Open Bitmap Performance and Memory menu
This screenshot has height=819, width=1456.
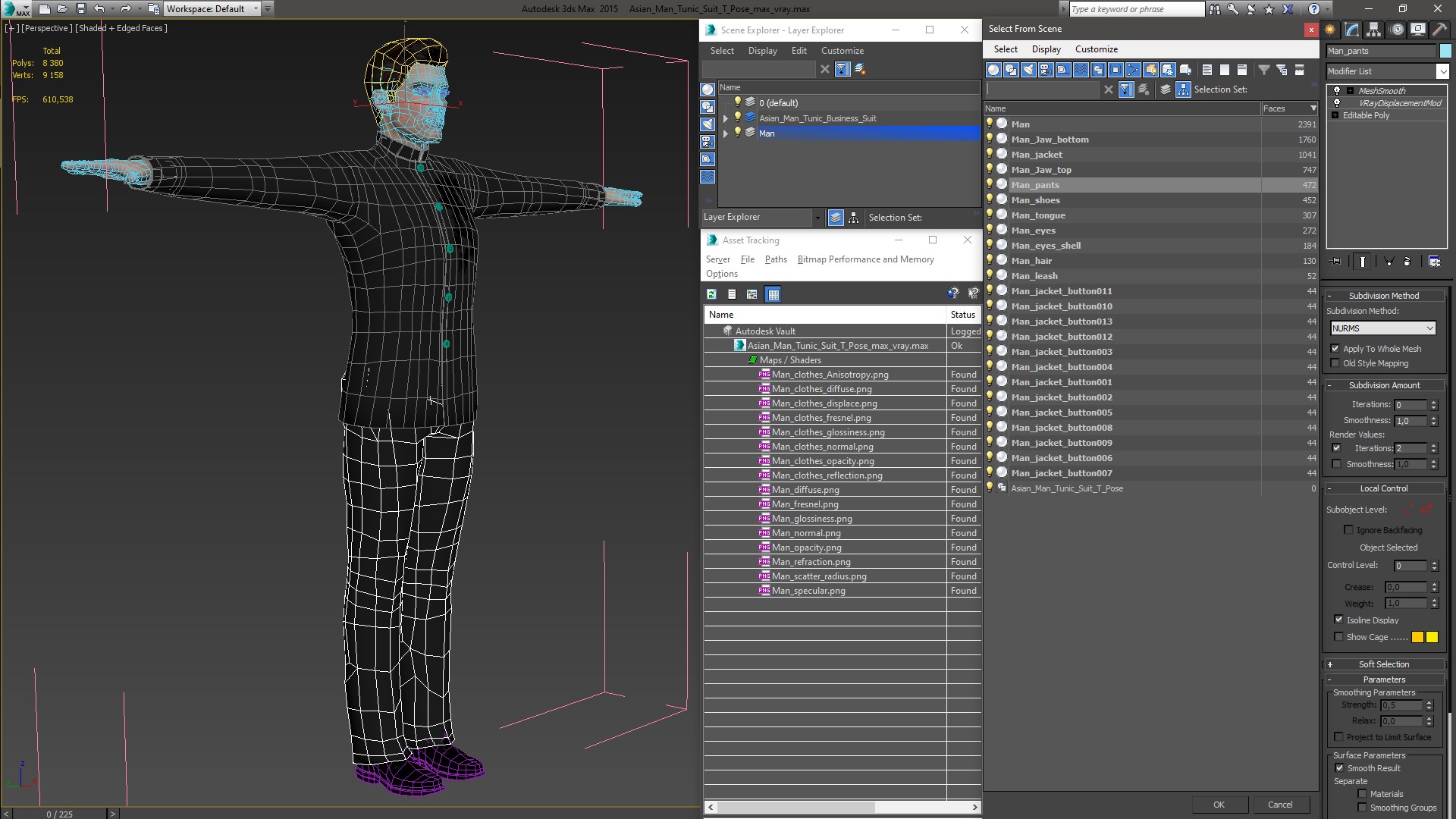click(865, 259)
